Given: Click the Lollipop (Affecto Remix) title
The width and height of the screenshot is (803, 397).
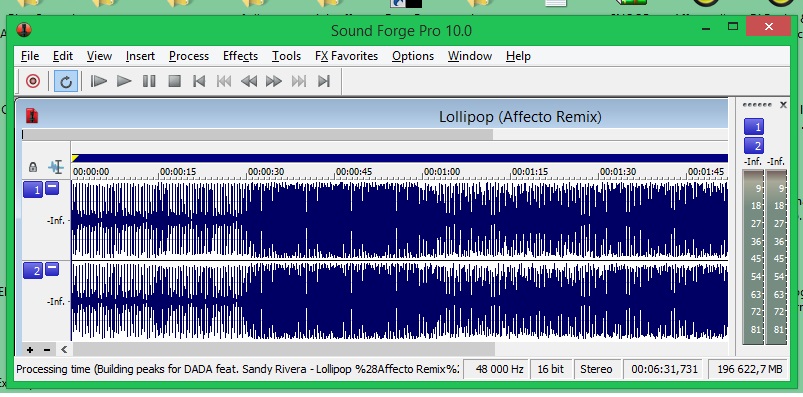Looking at the screenshot, I should click(x=520, y=117).
